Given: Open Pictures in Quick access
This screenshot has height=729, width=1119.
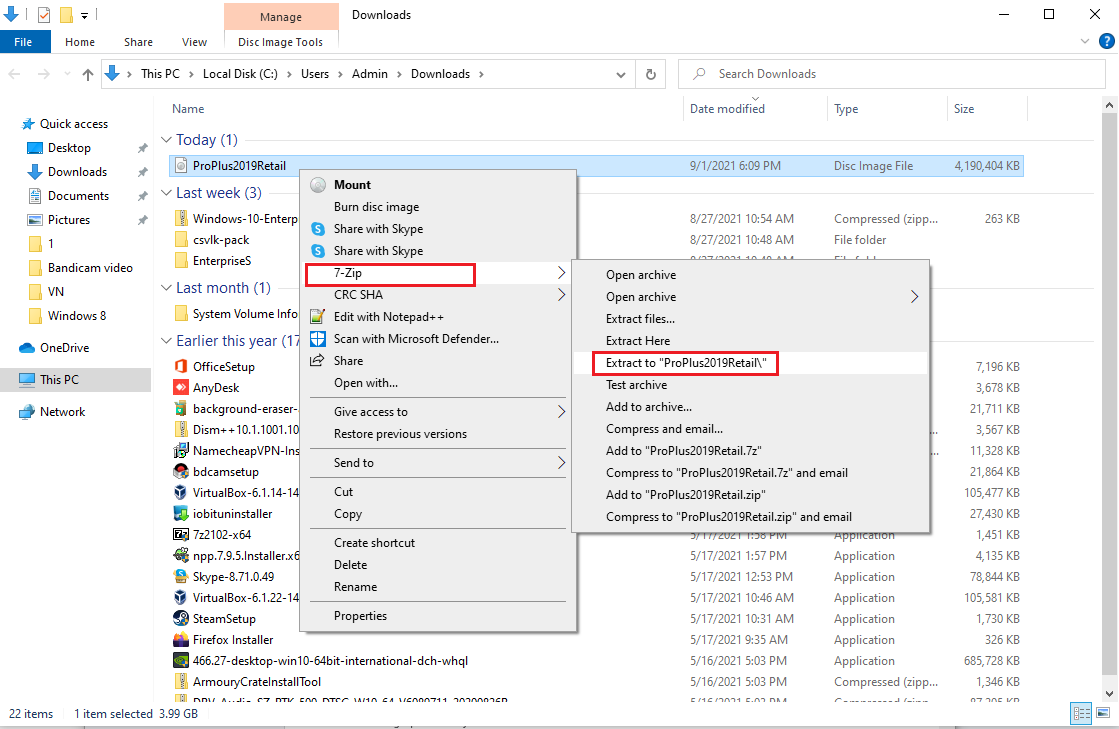Looking at the screenshot, I should point(69,220).
